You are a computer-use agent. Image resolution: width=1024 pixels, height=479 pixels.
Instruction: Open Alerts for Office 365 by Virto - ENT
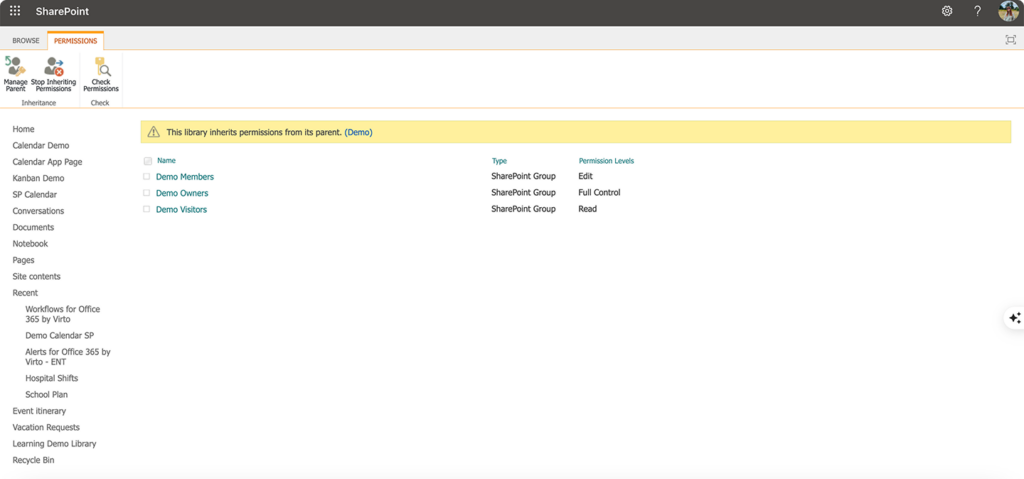pyautogui.click(x=68, y=357)
